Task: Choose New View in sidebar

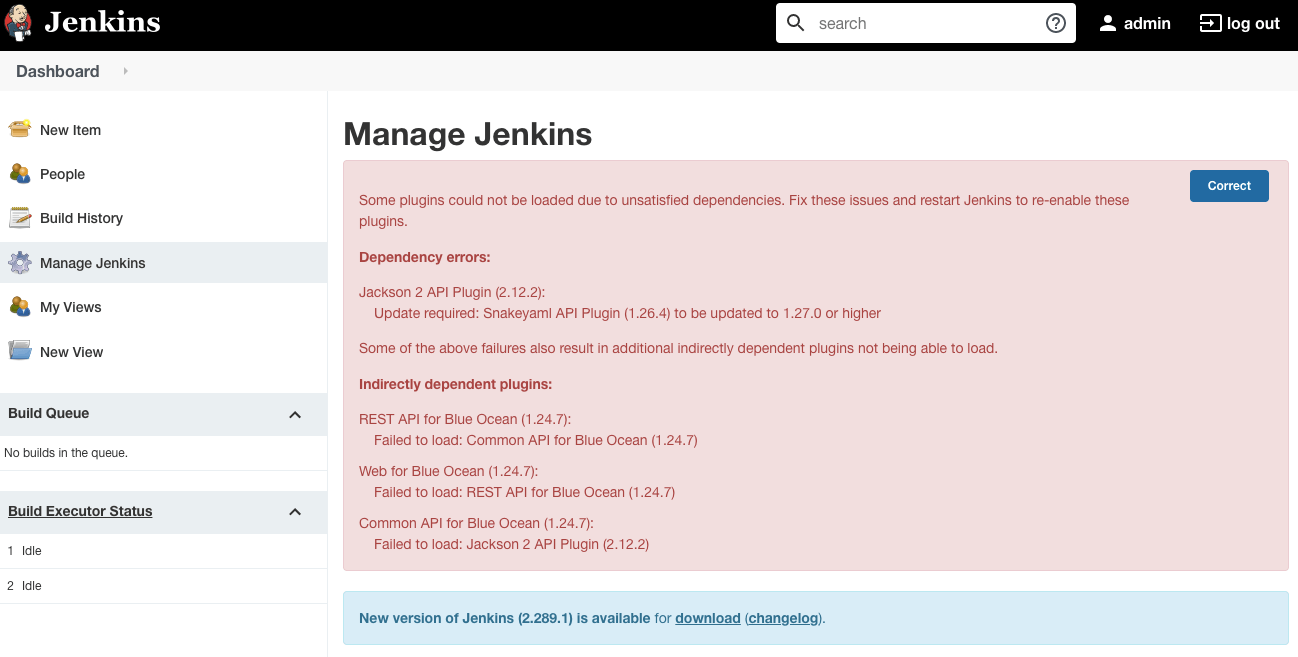Action: click(x=72, y=352)
